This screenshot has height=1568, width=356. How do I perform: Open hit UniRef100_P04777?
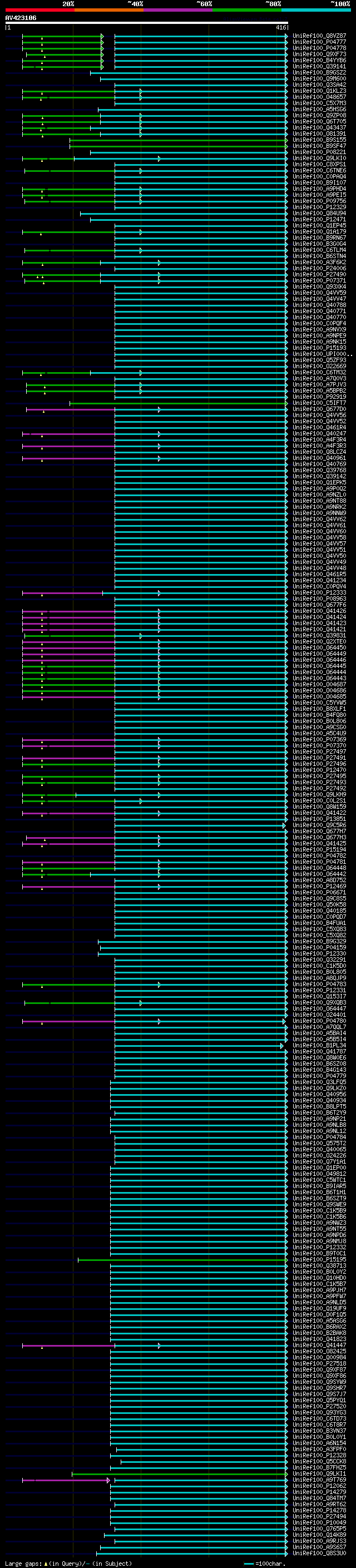[319, 42]
